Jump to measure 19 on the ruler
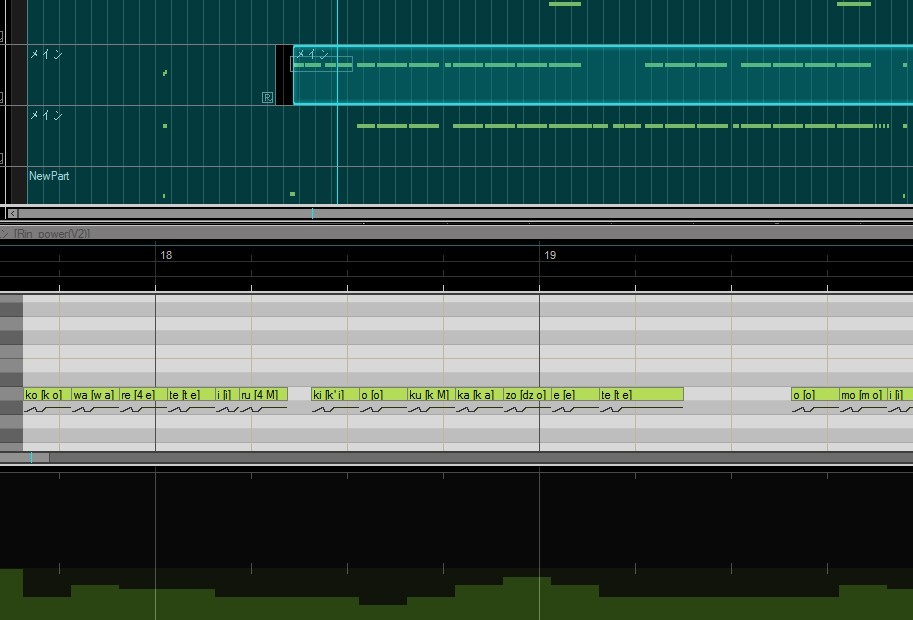The image size is (913, 620). click(x=550, y=255)
